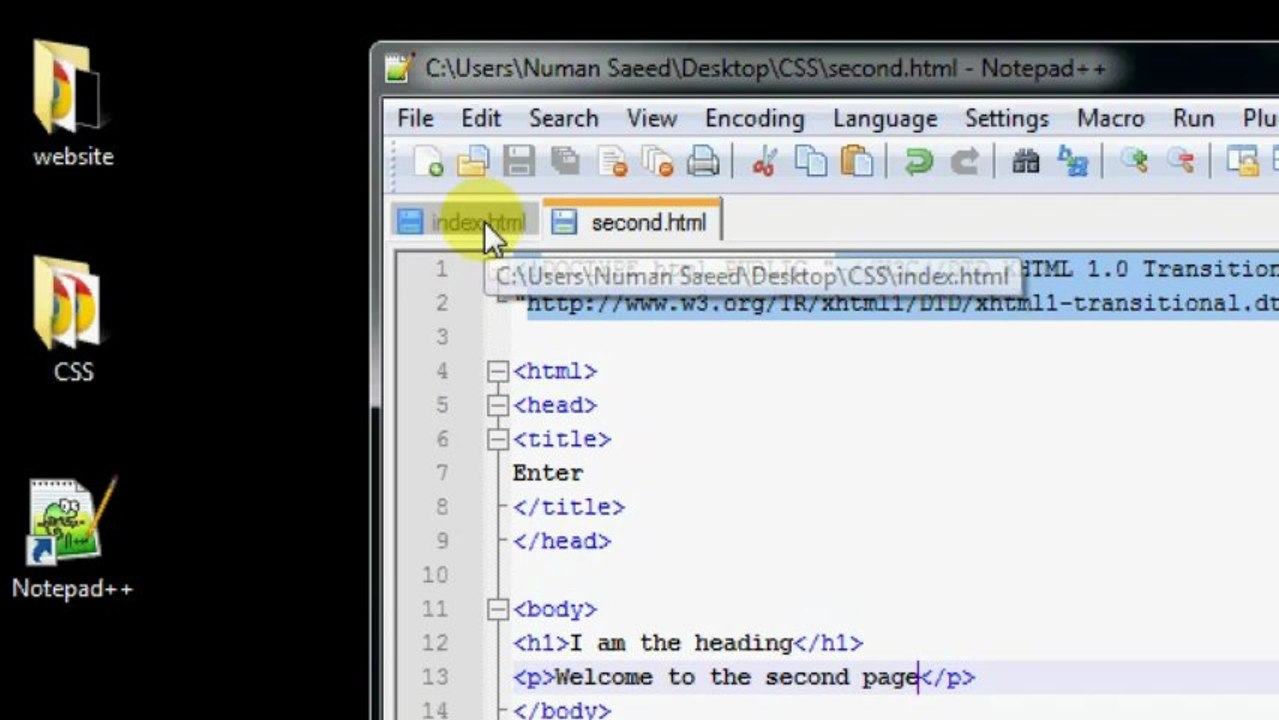Click the Notepad++ icon in the title bar
This screenshot has height=720, width=1279.
(399, 68)
